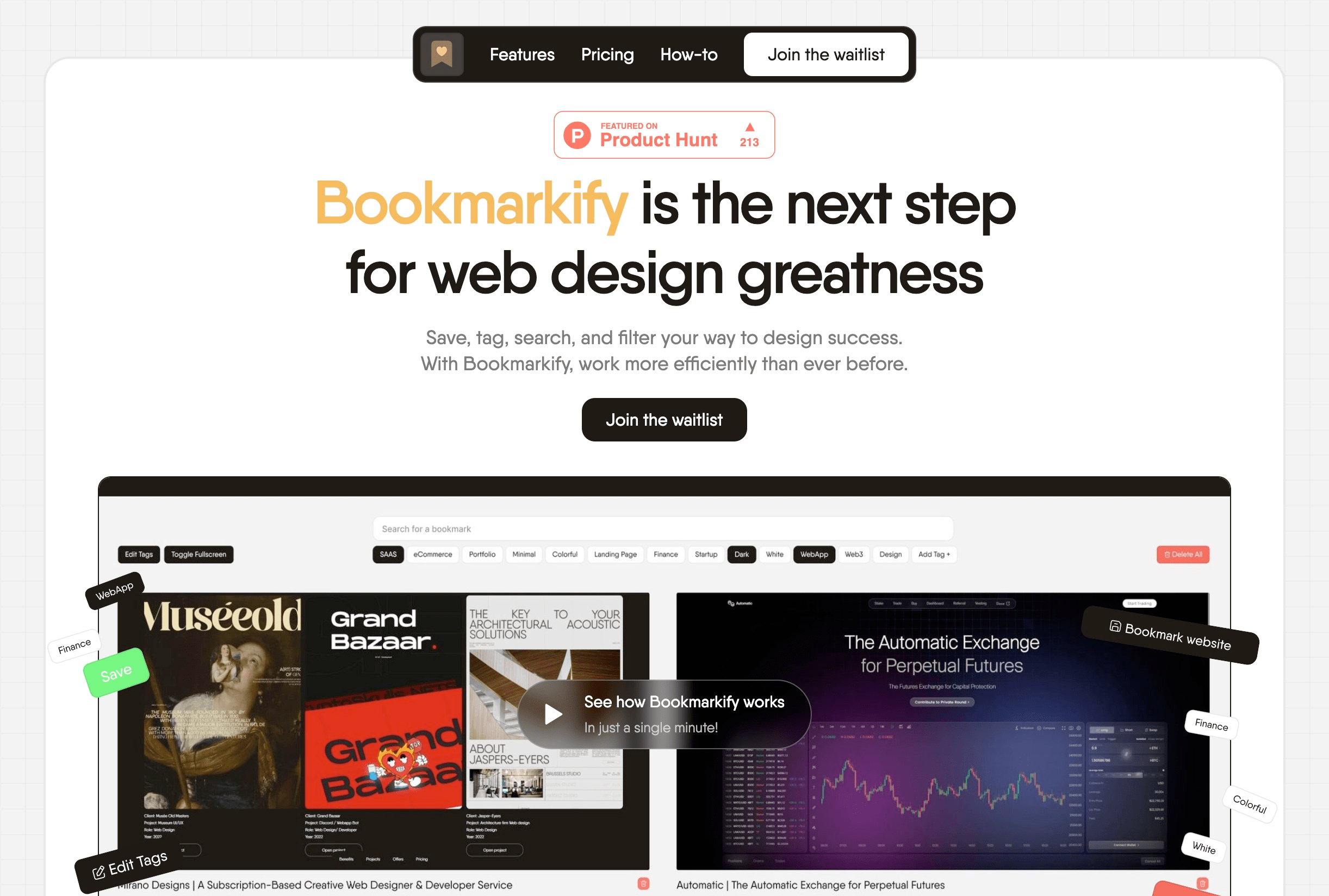Select the Finance filter tag

click(665, 555)
